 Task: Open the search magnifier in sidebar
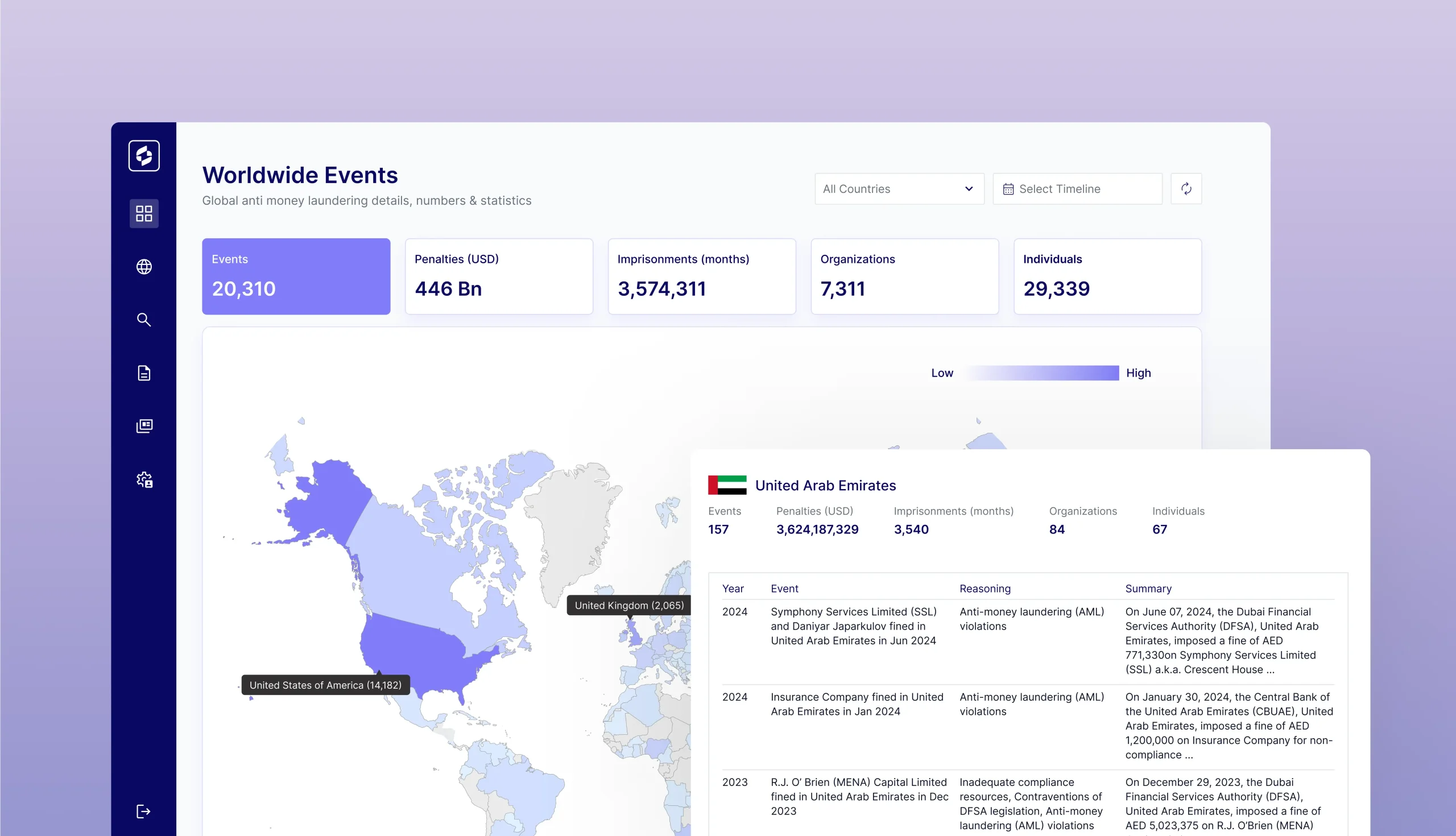143,320
